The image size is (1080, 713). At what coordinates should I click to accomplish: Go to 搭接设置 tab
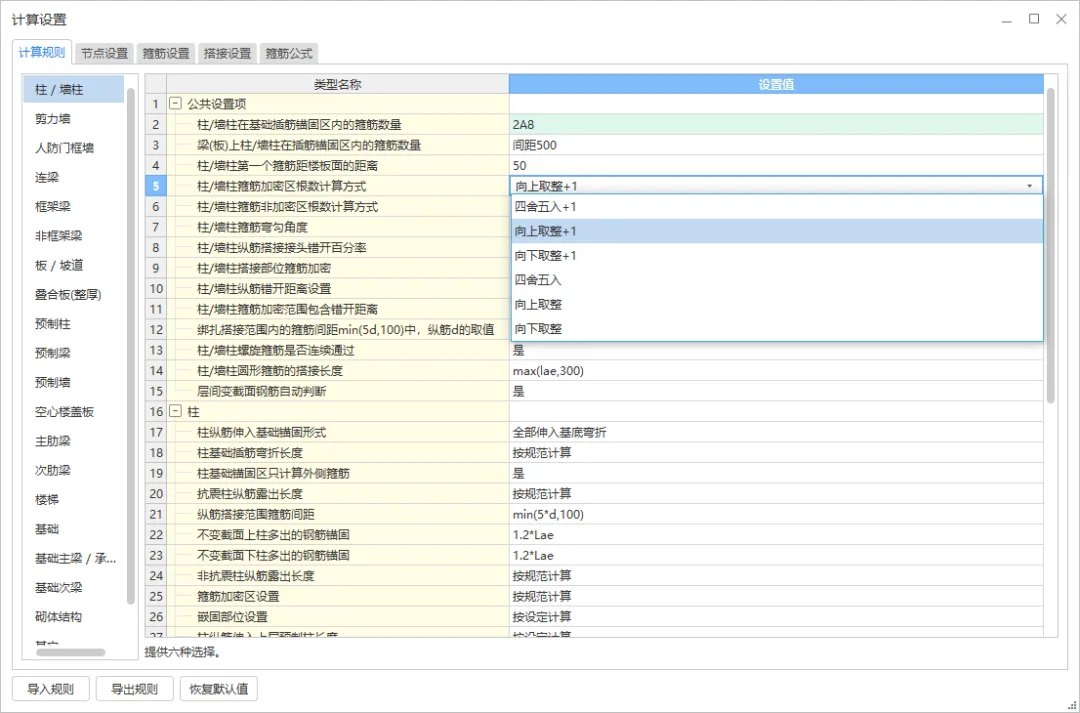tap(227, 54)
